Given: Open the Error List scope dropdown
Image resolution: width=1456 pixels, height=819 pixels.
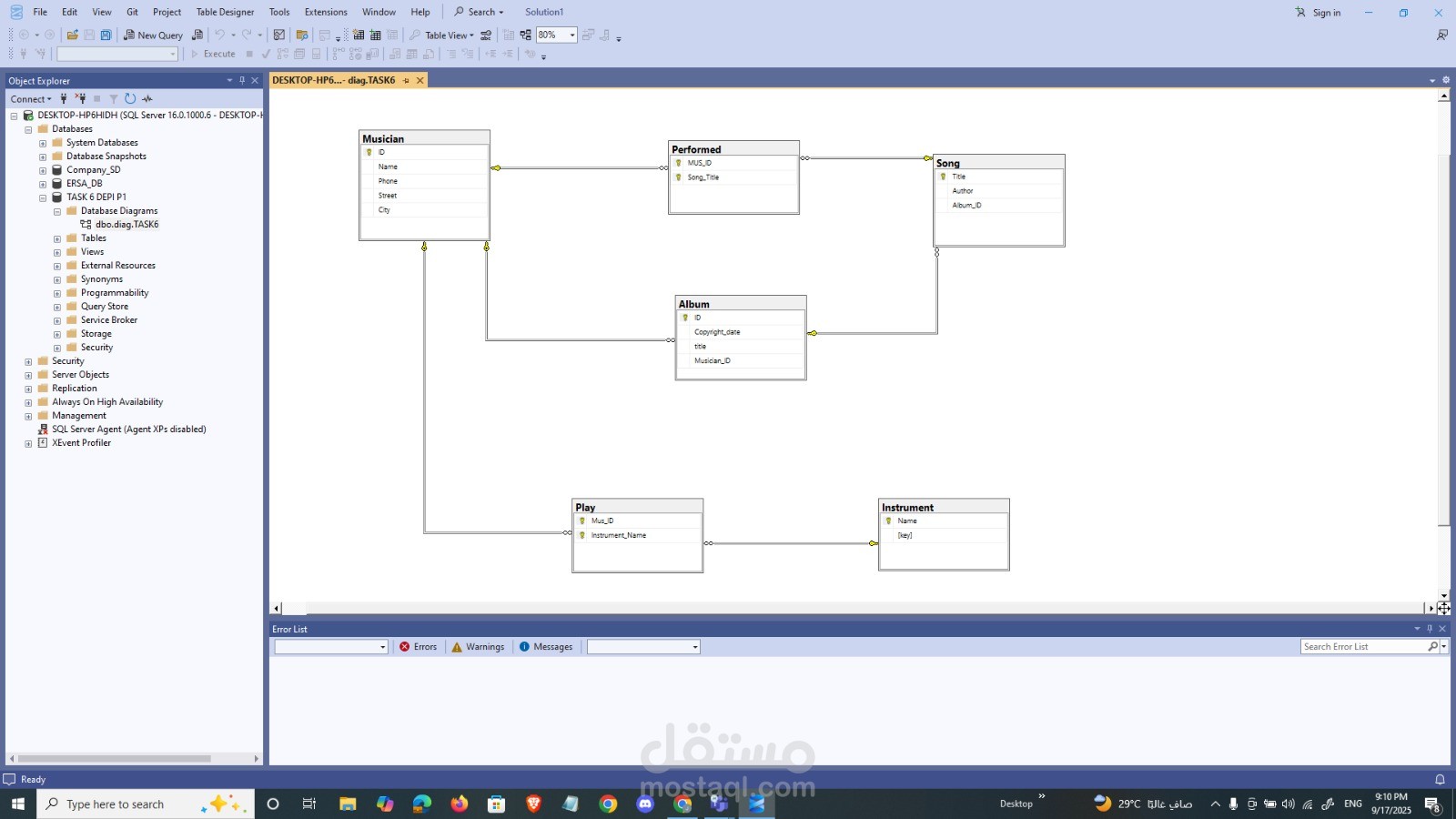Looking at the screenshot, I should (x=331, y=647).
